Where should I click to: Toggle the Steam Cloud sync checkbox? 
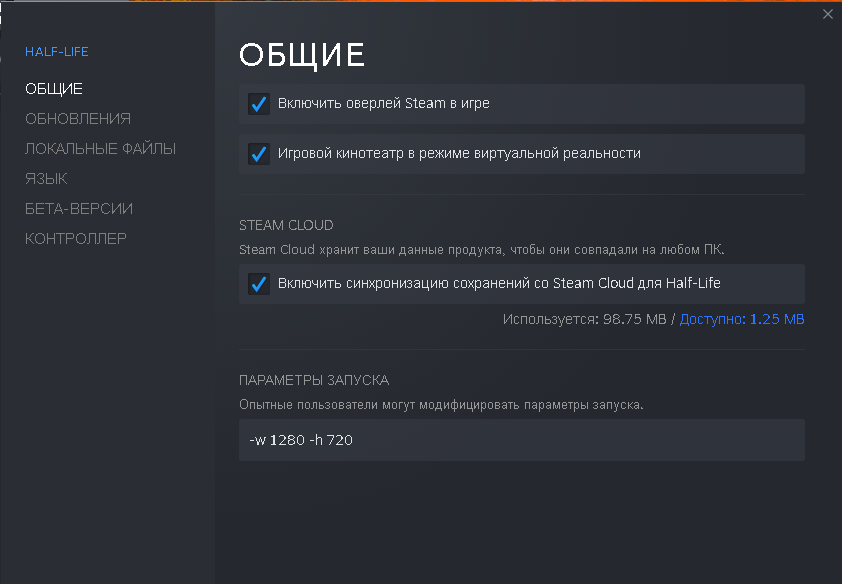tap(259, 284)
